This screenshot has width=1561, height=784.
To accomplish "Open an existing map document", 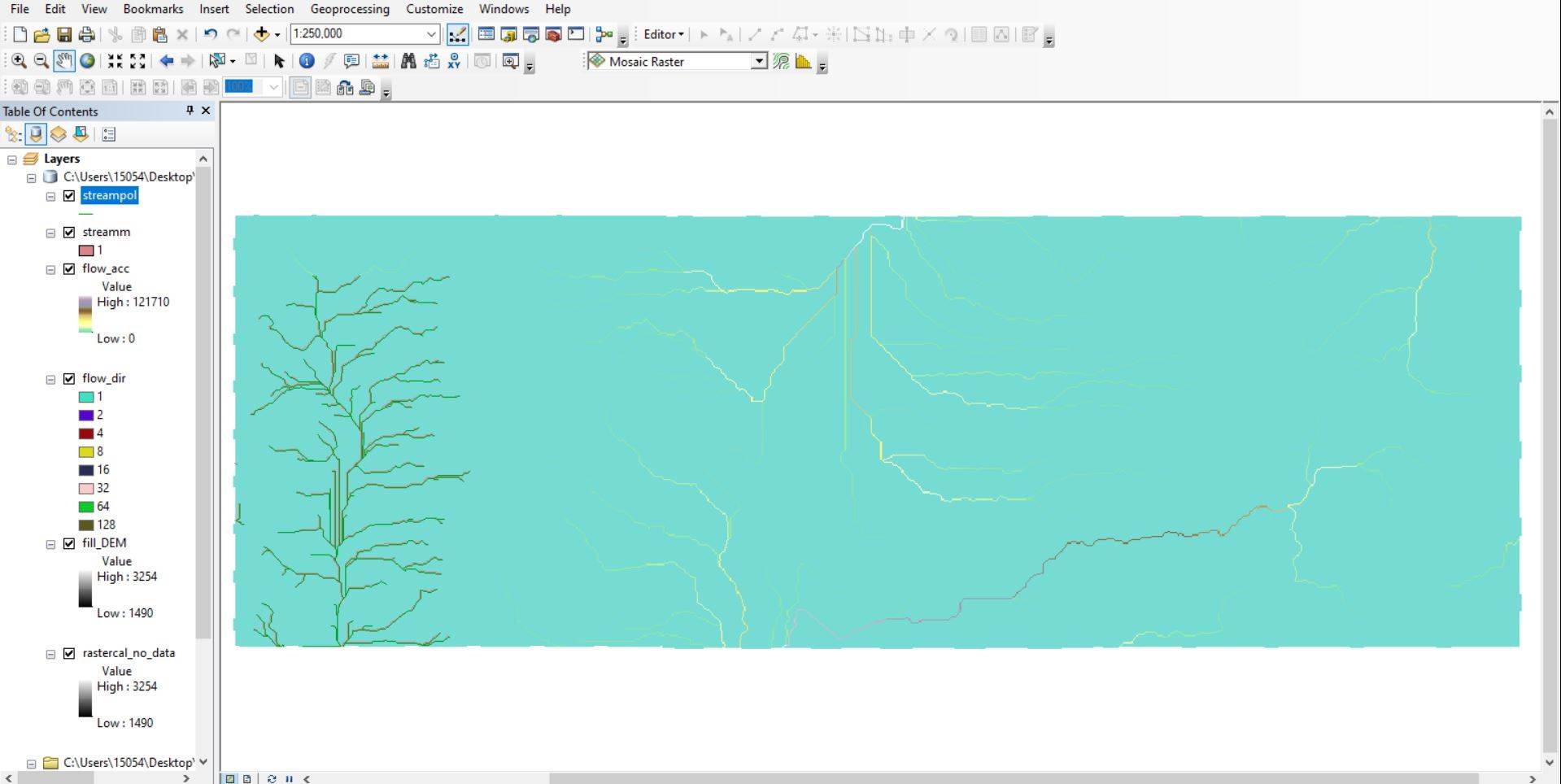I will (41, 34).
